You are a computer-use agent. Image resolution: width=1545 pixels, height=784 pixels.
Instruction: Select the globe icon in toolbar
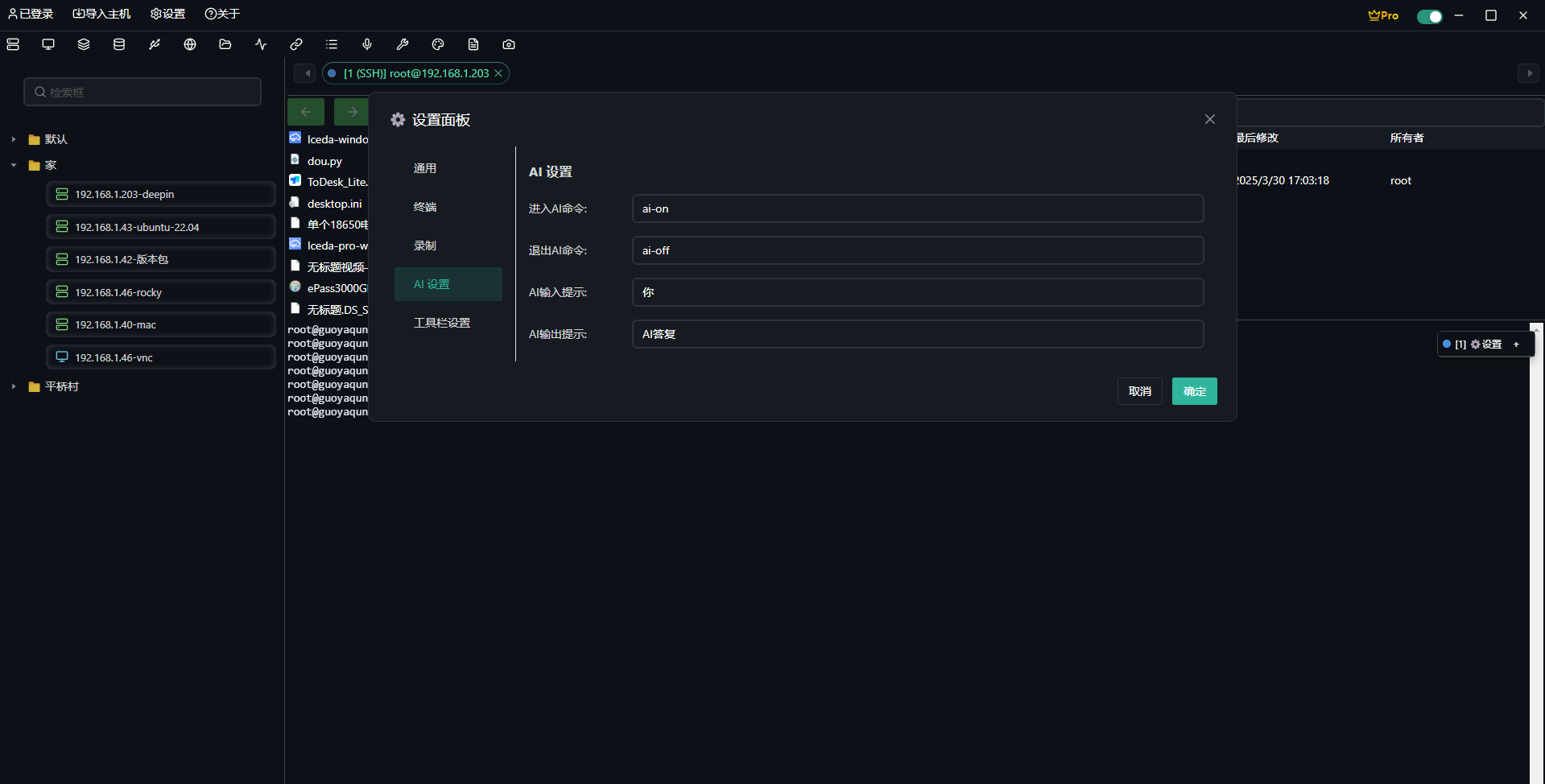[x=190, y=44]
